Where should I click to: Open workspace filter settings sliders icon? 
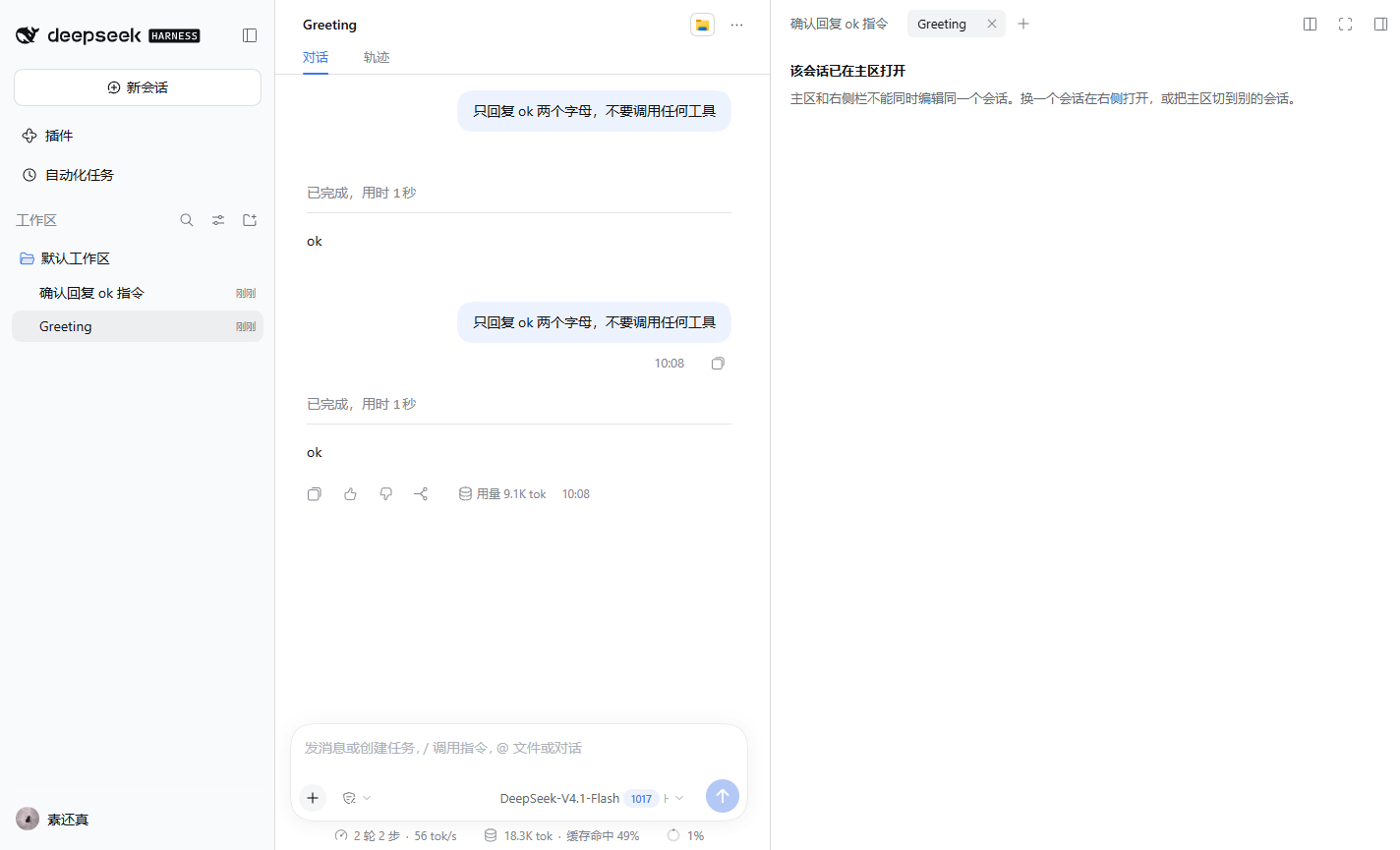(218, 220)
